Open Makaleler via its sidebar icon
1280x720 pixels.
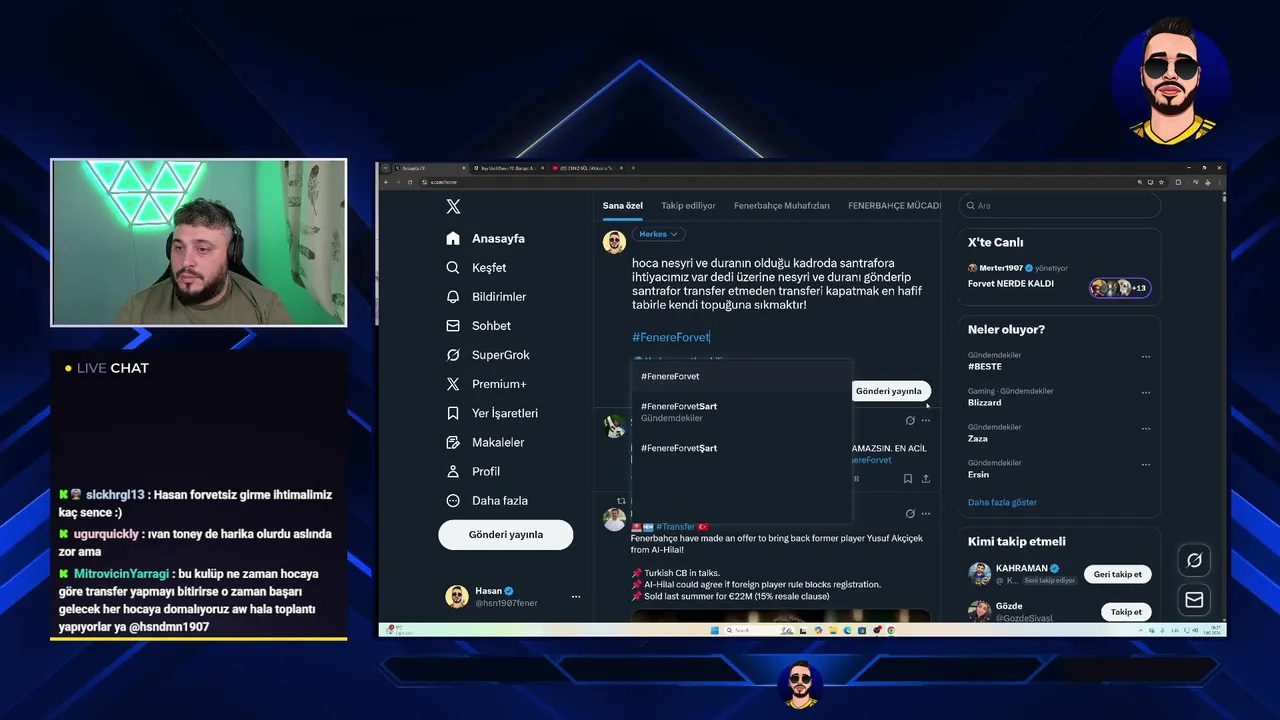[453, 442]
